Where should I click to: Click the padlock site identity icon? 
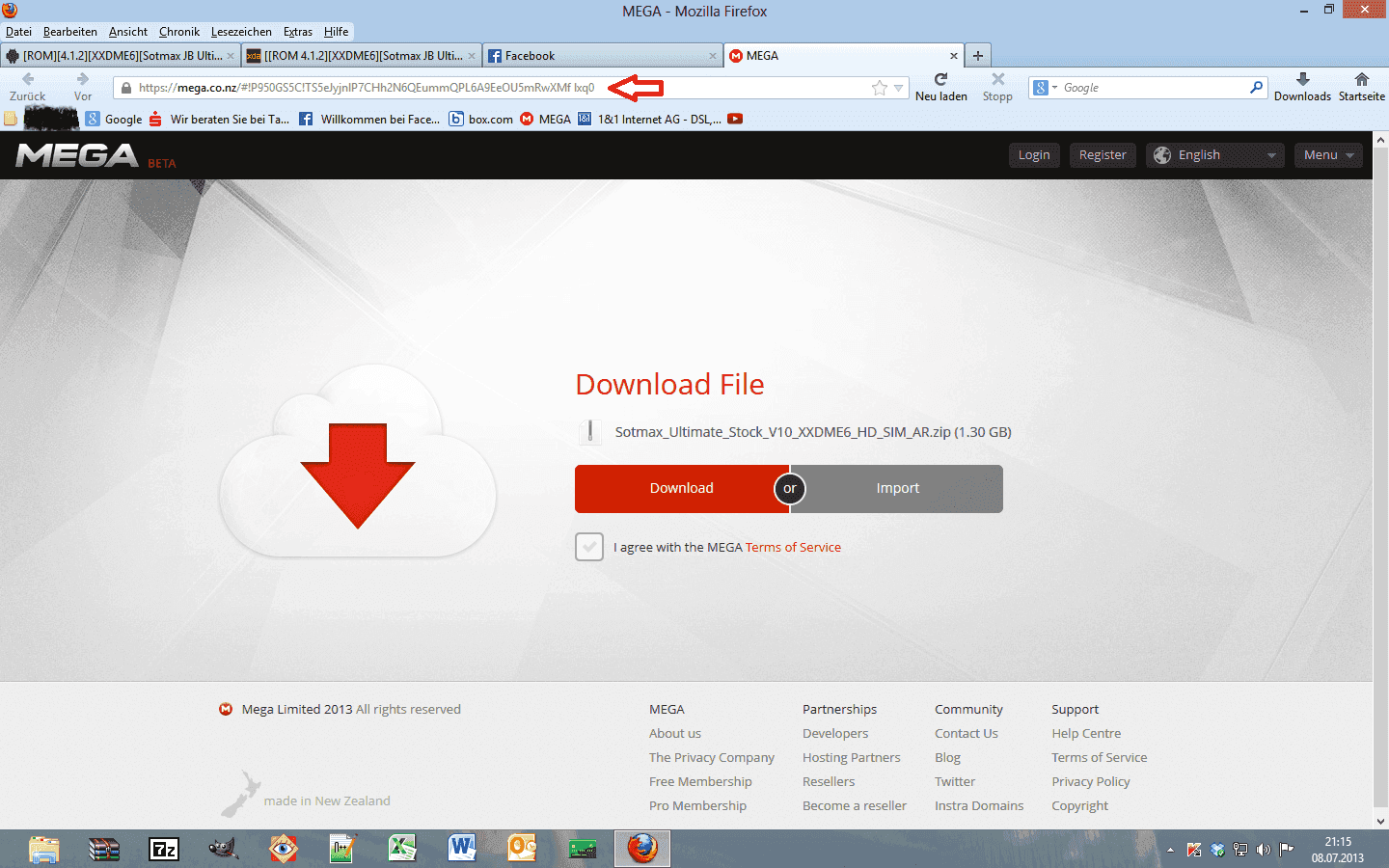click(126, 88)
